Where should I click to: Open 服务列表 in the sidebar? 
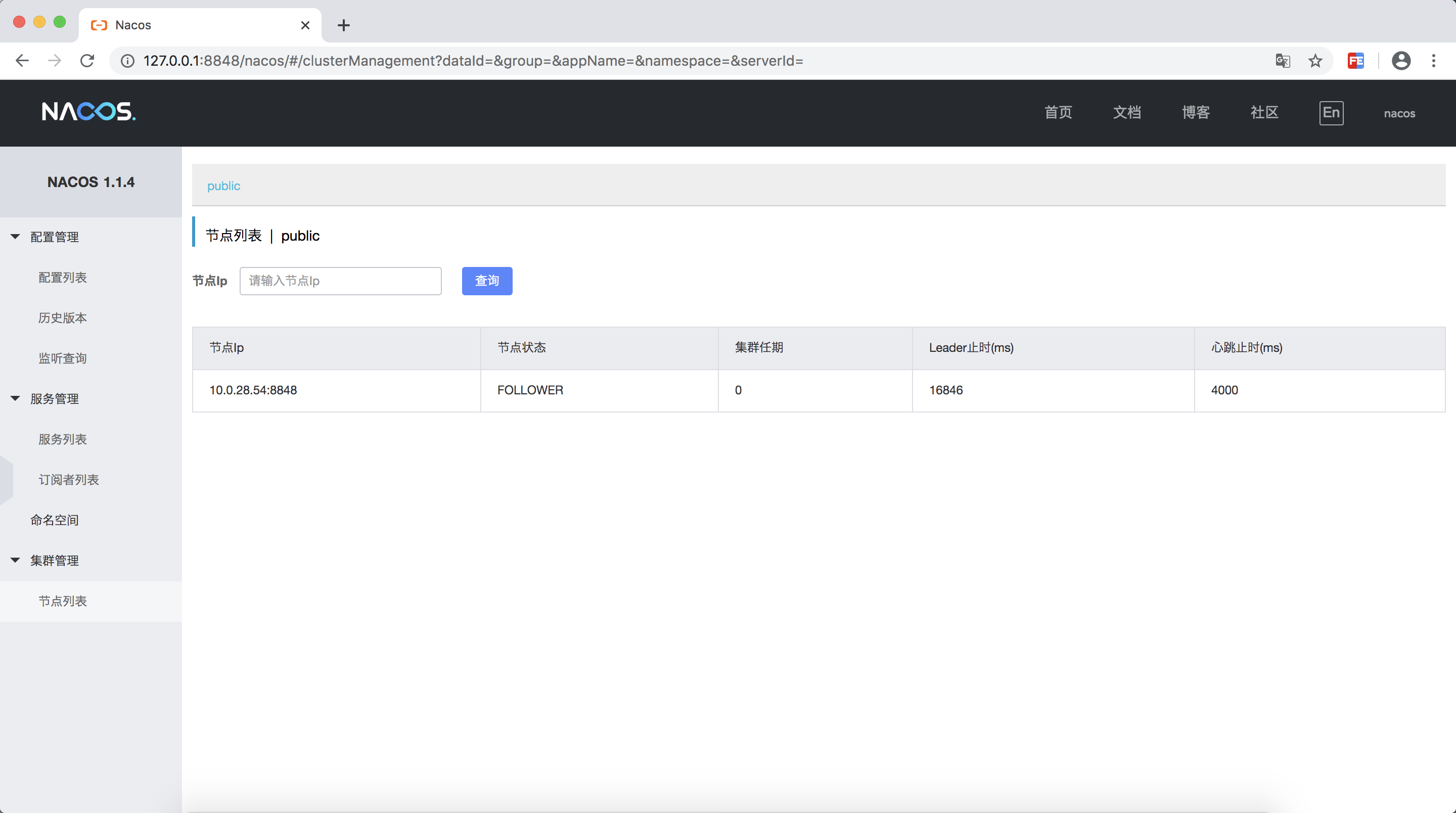[63, 439]
